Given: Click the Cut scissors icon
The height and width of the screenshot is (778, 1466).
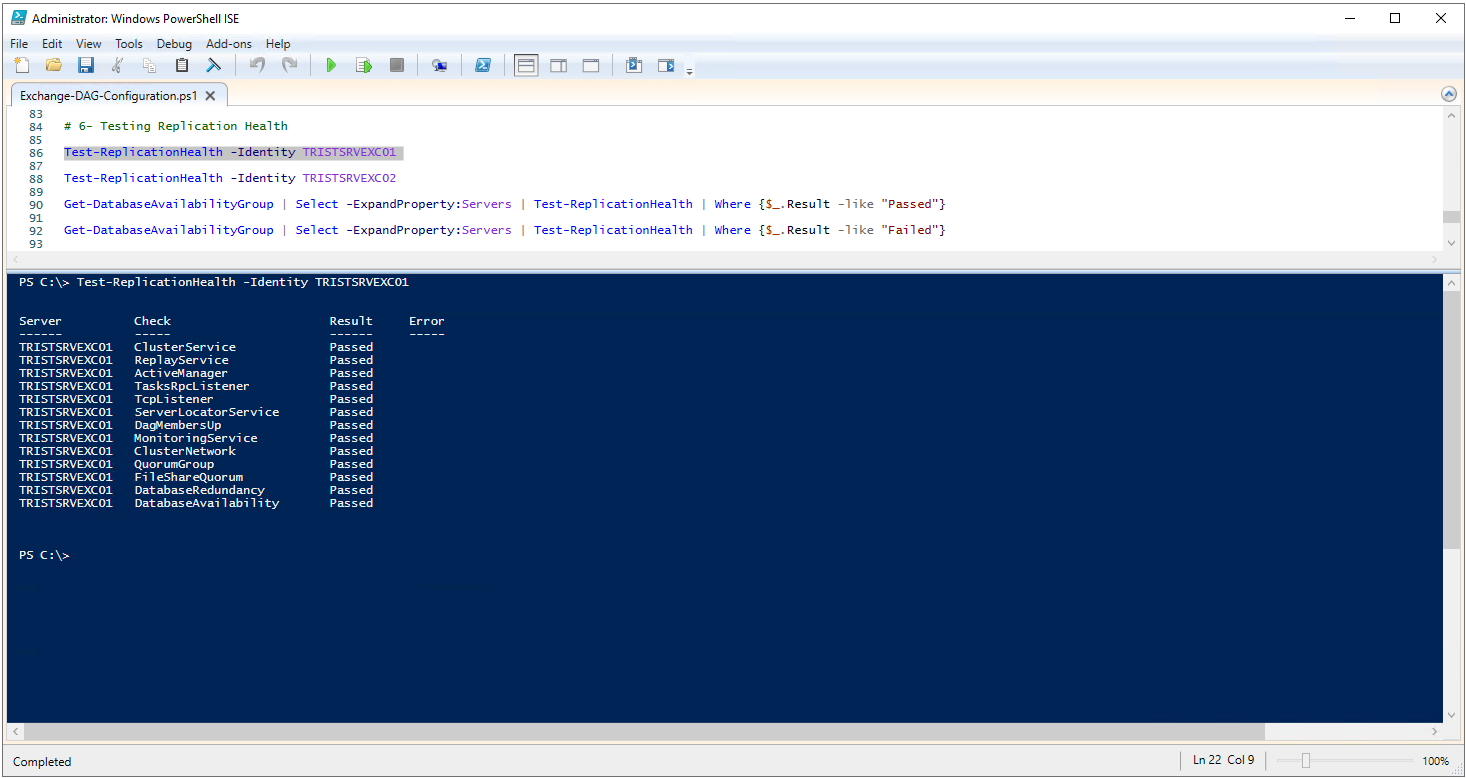Looking at the screenshot, I should [118, 65].
